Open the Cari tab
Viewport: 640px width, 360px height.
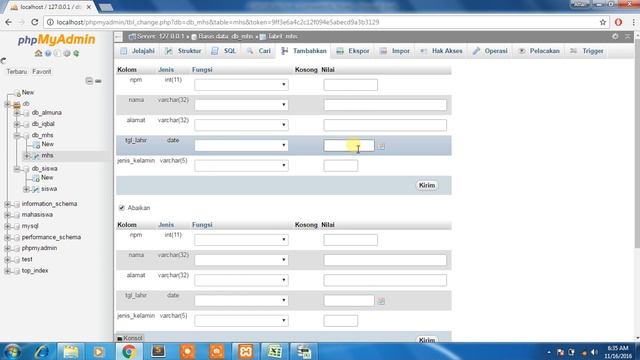(259, 51)
